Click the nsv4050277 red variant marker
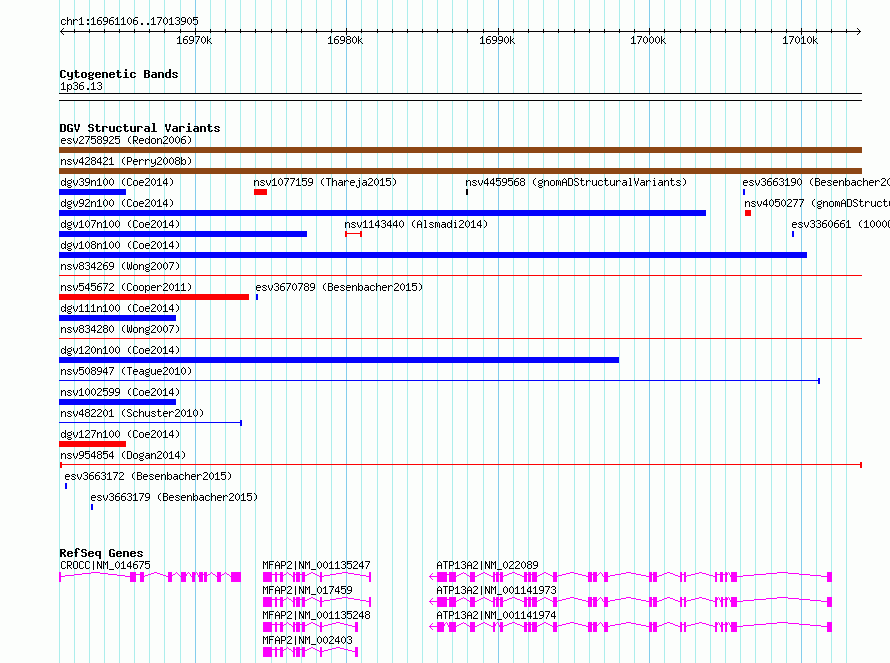The width and height of the screenshot is (890, 663). click(748, 213)
